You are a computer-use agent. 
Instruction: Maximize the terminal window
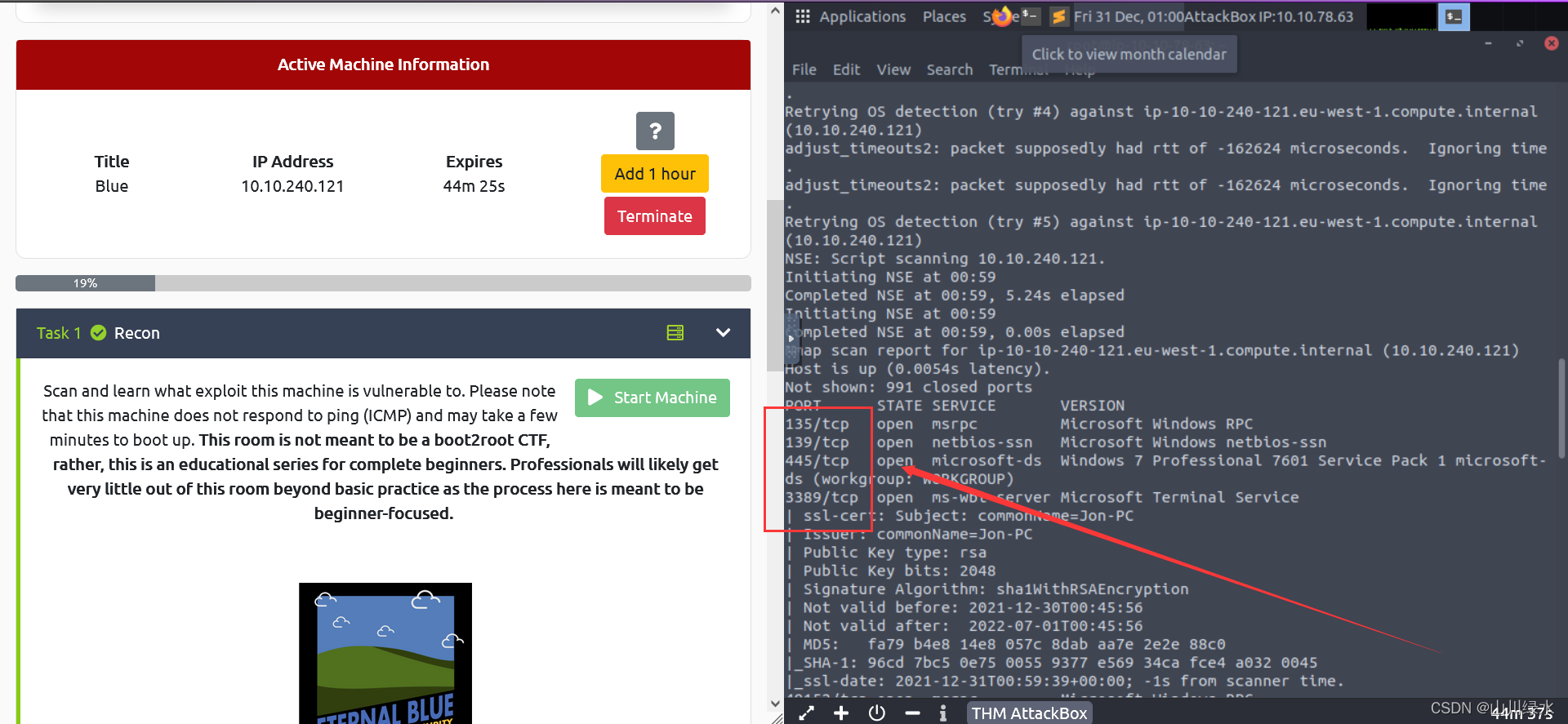tap(1520, 43)
